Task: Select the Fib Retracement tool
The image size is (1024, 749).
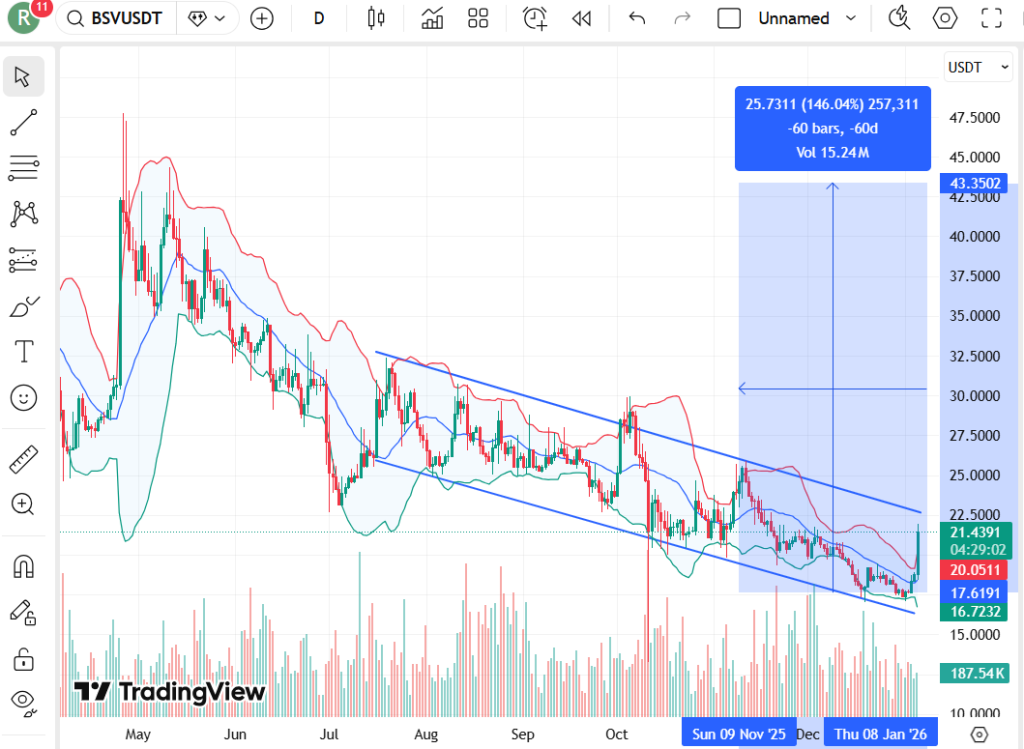Action: coord(24,167)
